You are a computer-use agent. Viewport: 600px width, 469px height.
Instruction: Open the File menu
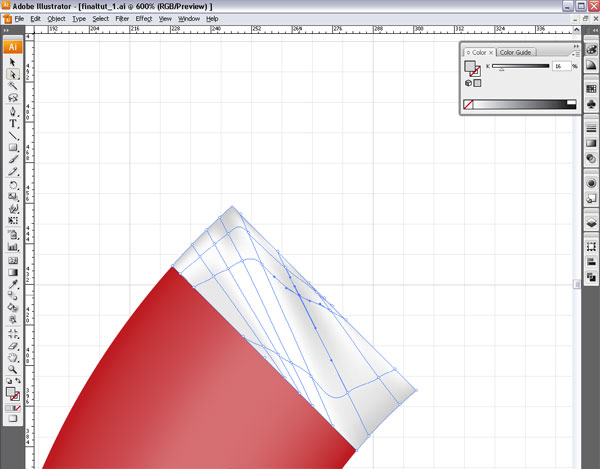tap(19, 19)
